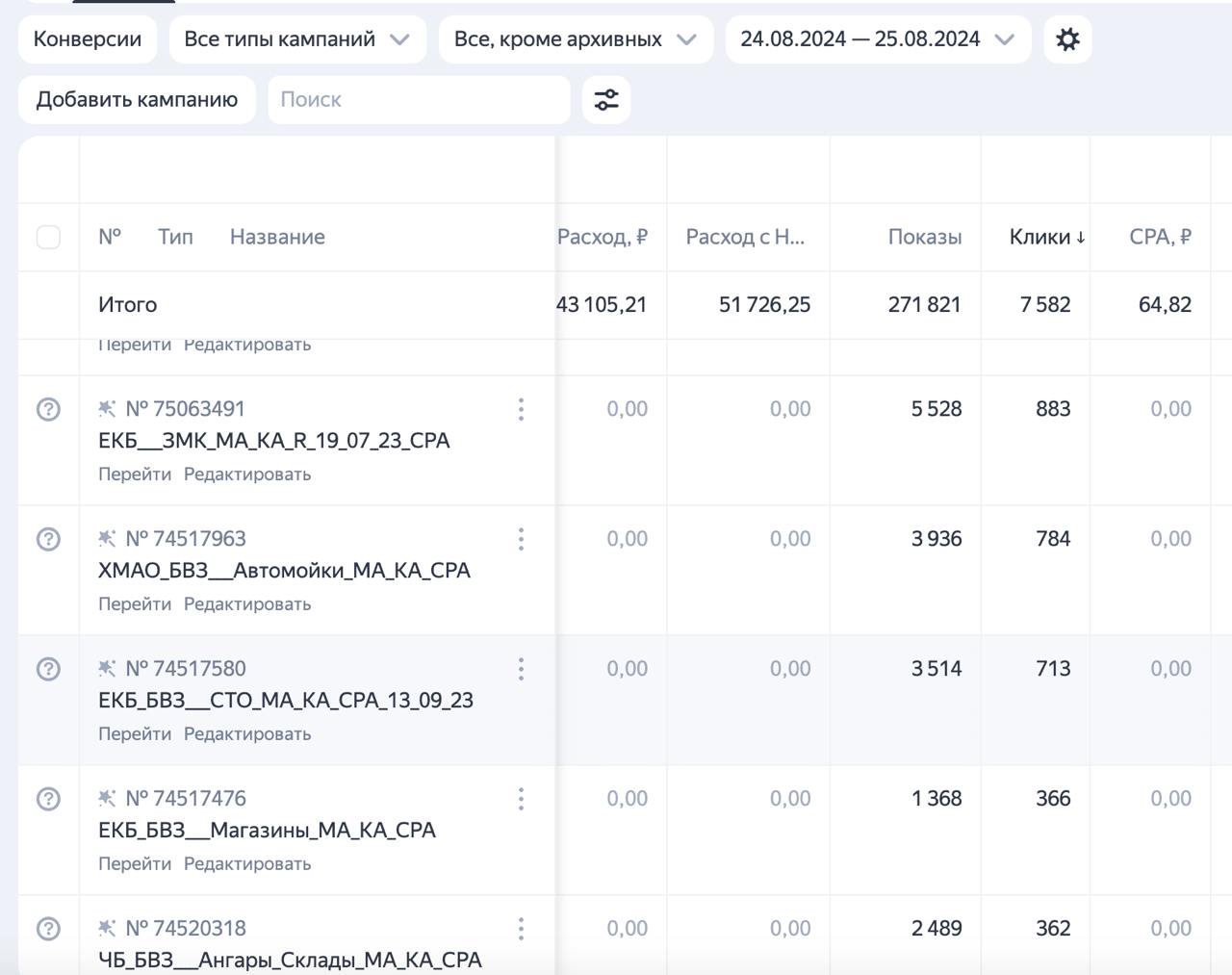Sort table by 'Клики' column header

click(1046, 237)
